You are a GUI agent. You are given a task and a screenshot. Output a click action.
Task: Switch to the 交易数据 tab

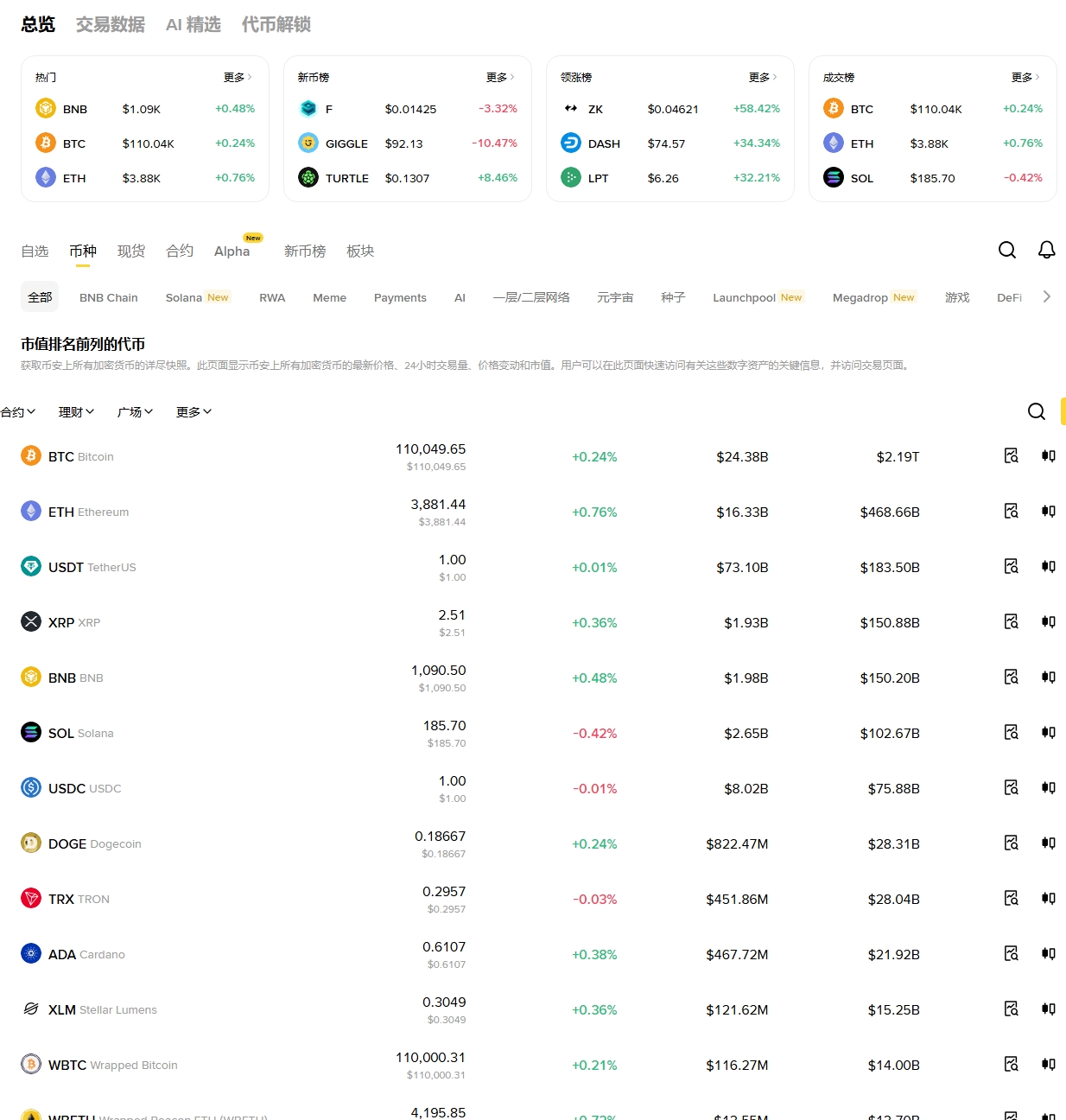(110, 24)
